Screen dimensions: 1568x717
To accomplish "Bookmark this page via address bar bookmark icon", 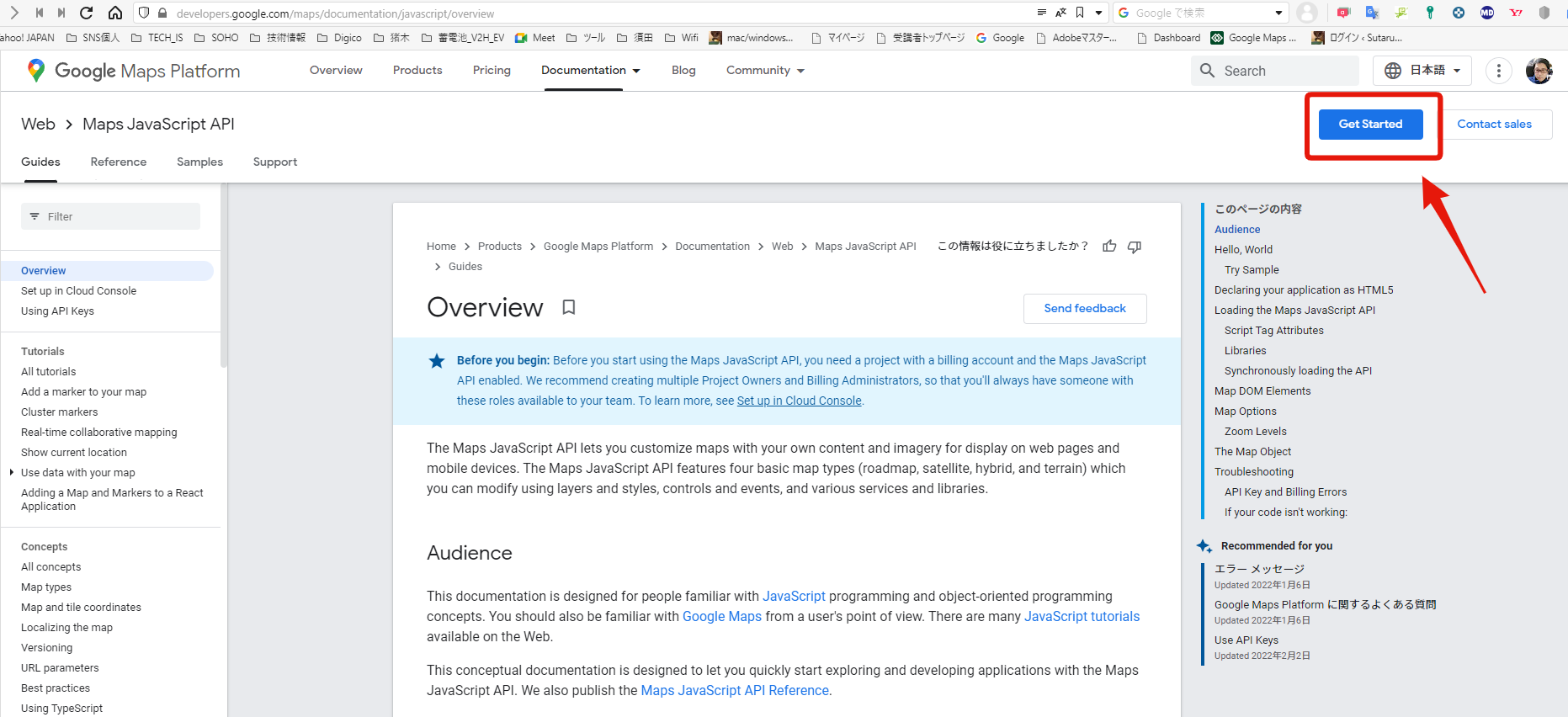I will (1080, 13).
